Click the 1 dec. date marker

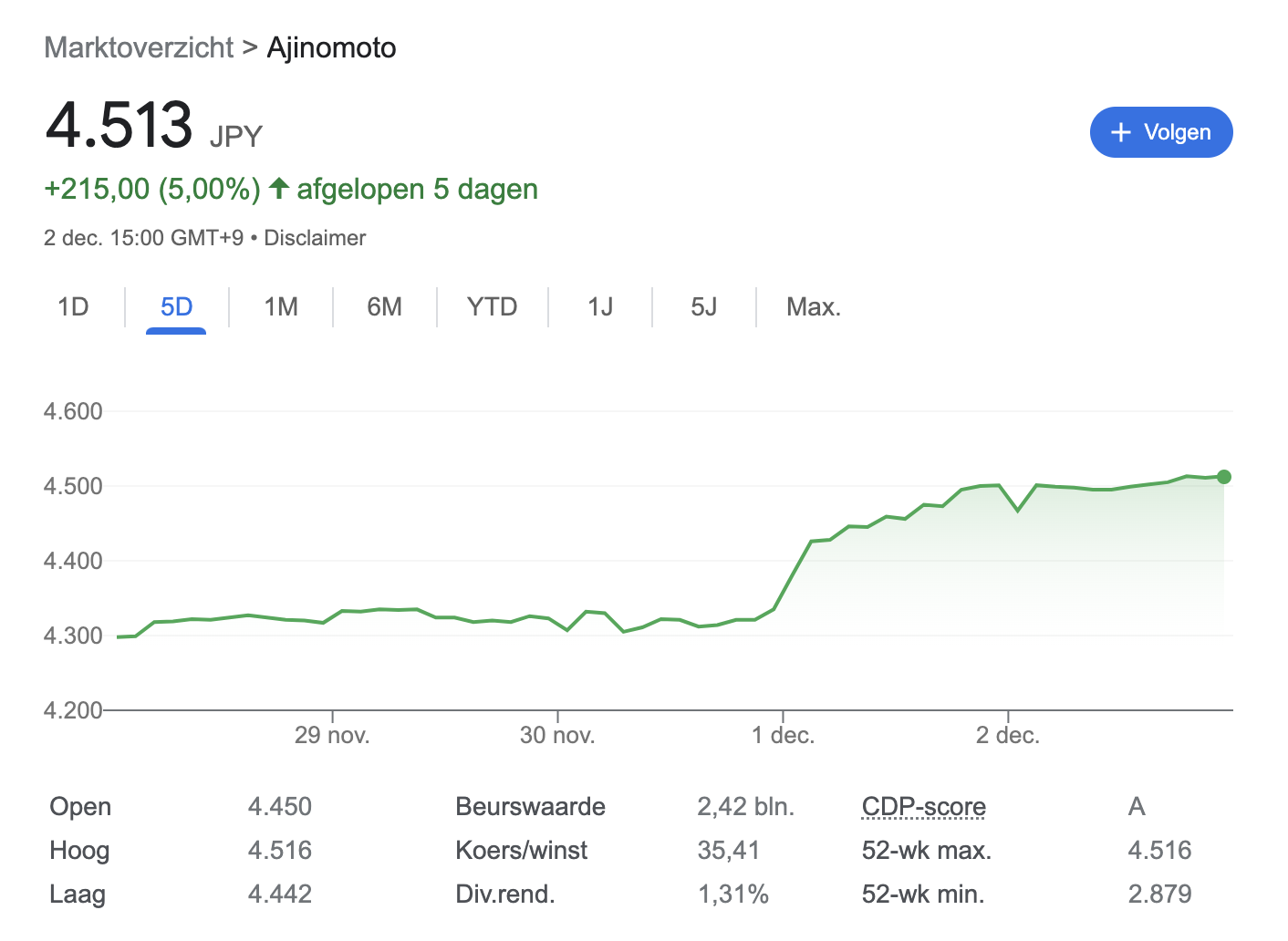click(783, 735)
